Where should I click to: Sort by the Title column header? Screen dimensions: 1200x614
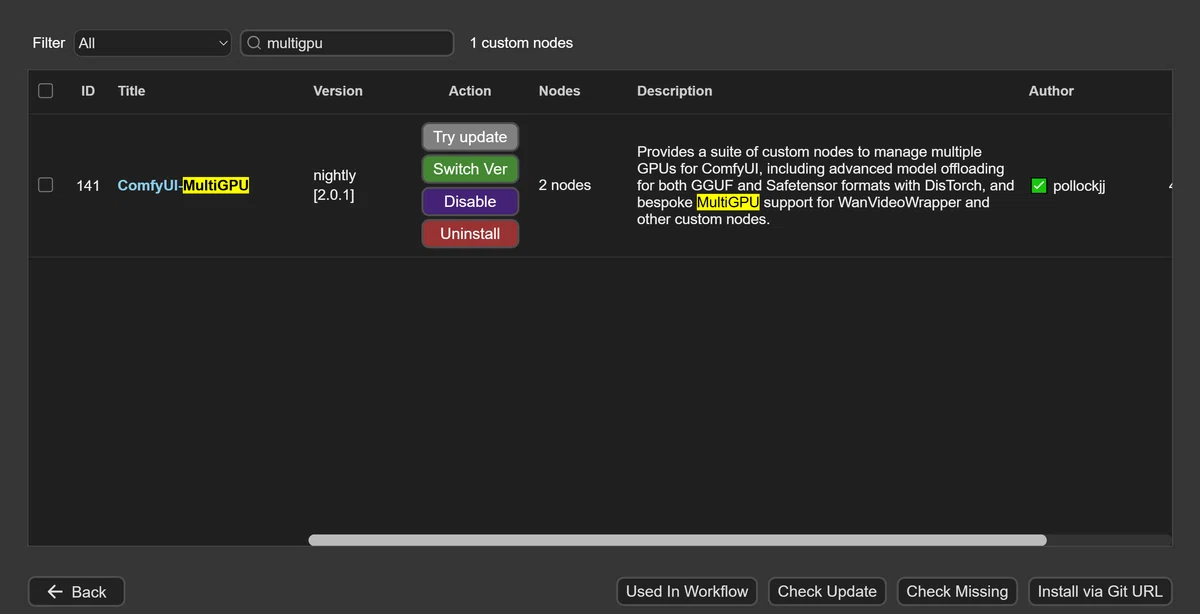pos(131,91)
